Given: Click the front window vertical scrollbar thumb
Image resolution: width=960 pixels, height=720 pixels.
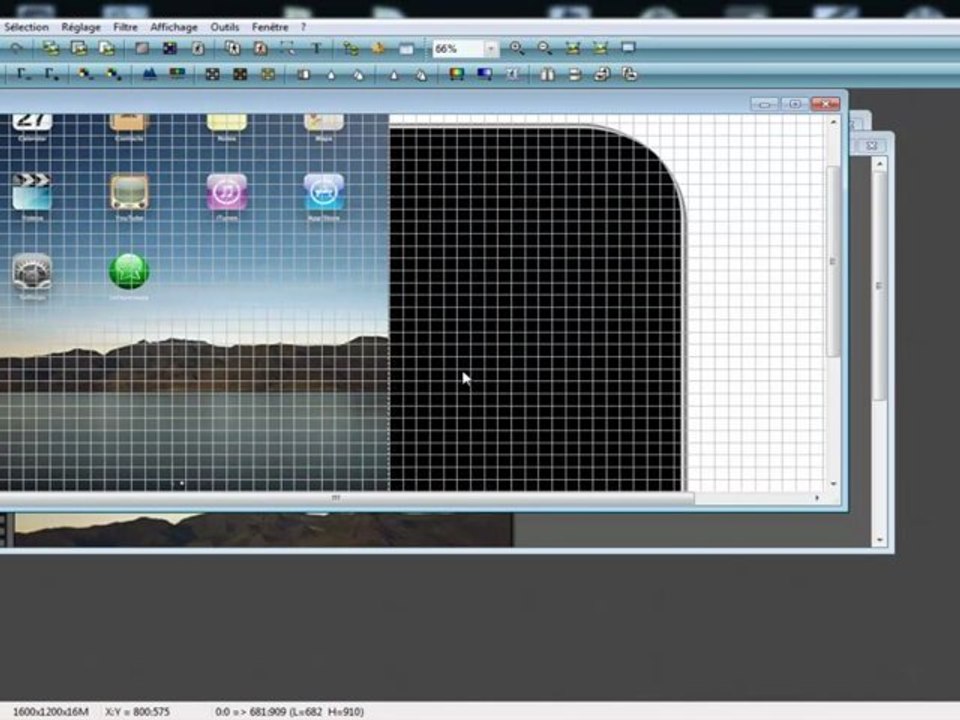Looking at the screenshot, I should [833, 261].
